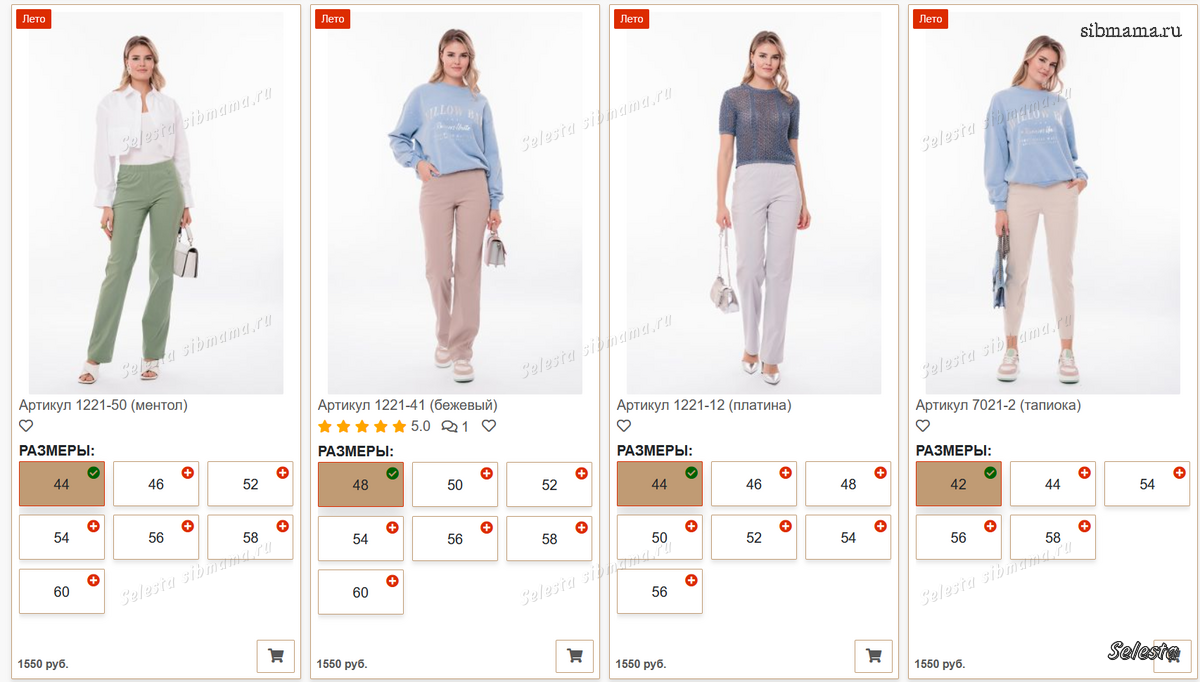Toggle selected size 42 on article 7021-2
The height and width of the screenshot is (682, 1200).
(958, 484)
